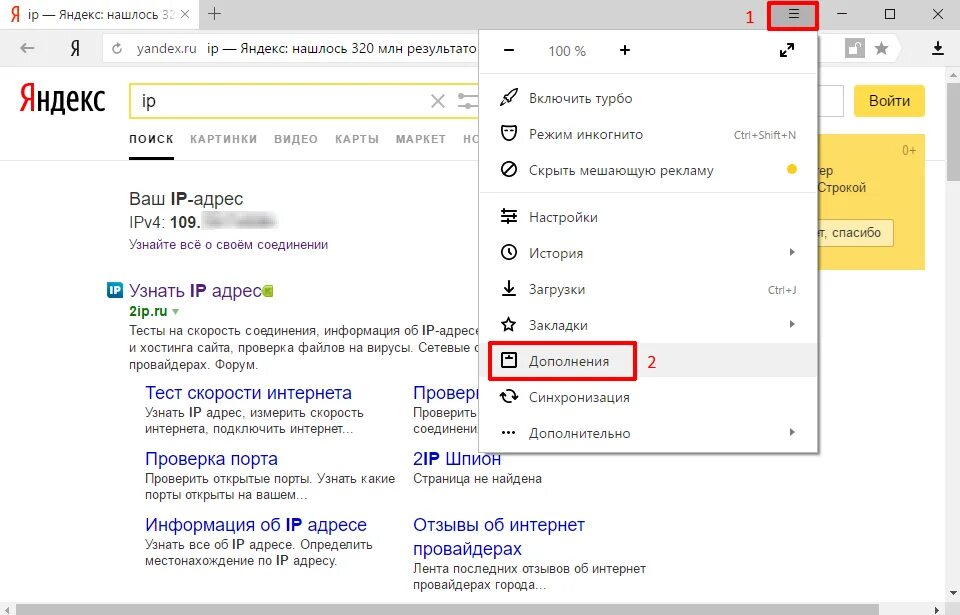The height and width of the screenshot is (615, 960).
Task: Click the incognito mask icon
Action: pos(509,134)
